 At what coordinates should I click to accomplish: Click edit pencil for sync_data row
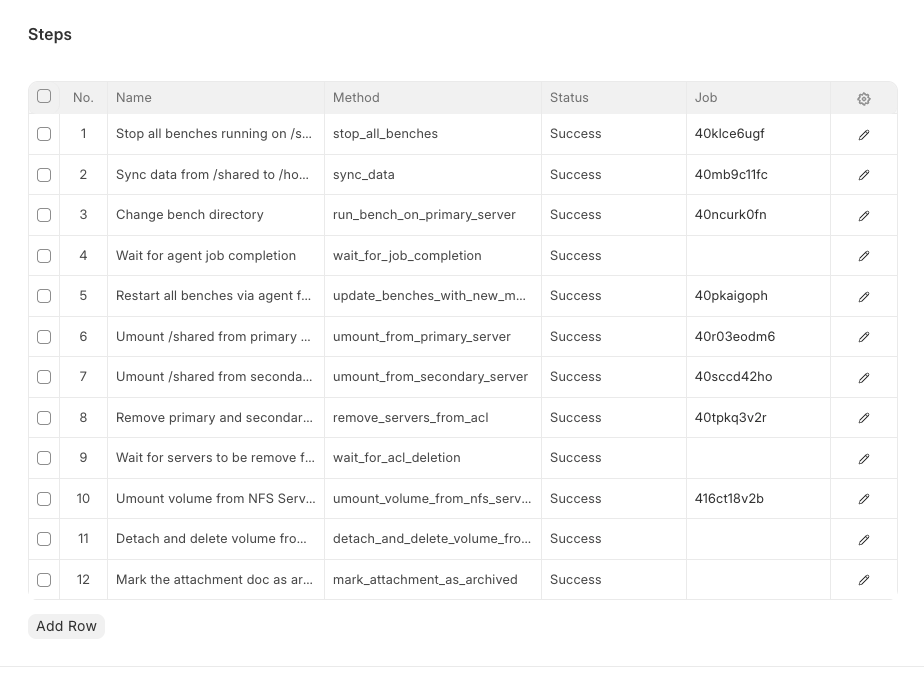point(864,175)
